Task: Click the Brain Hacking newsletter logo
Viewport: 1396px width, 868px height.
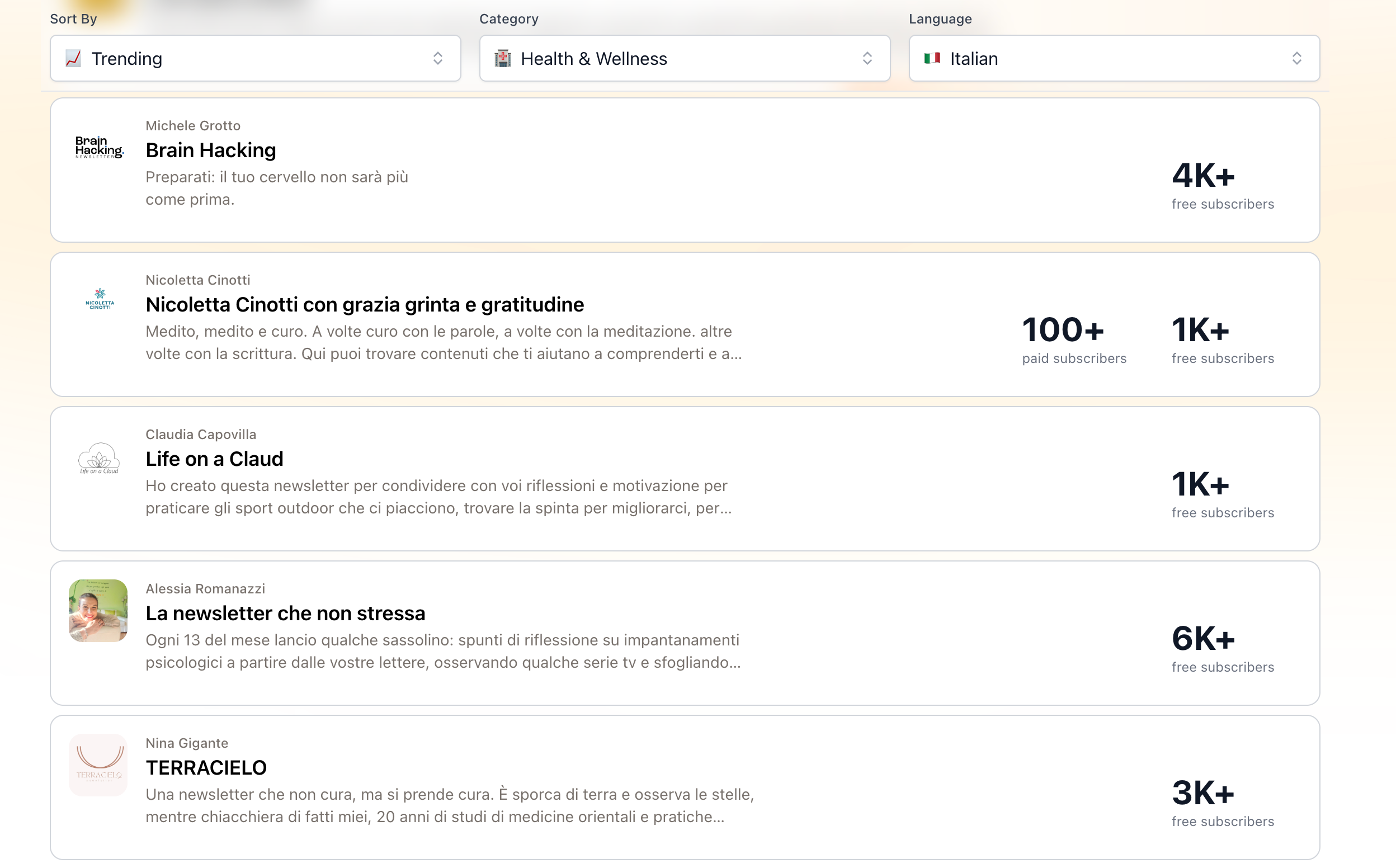Action: pos(99,147)
